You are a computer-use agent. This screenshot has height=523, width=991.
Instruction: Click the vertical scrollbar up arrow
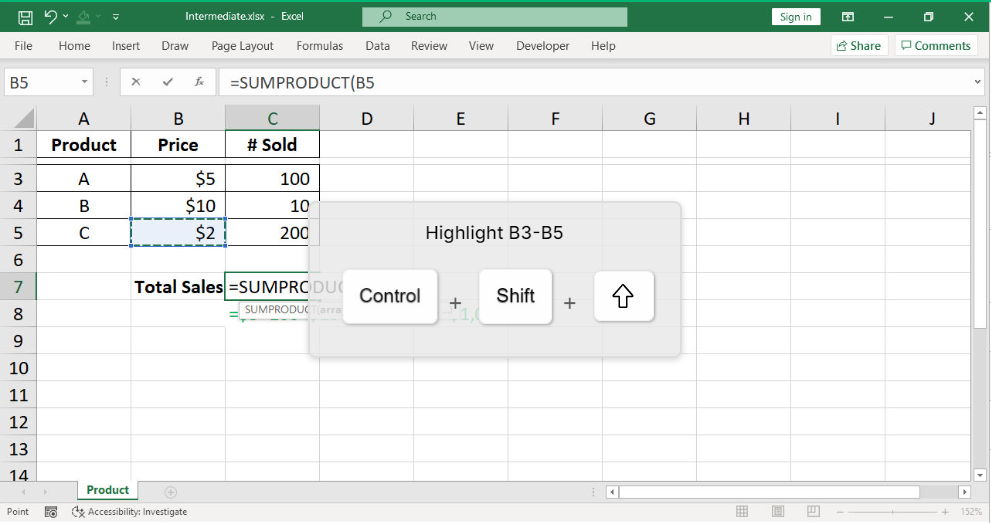pos(980,113)
